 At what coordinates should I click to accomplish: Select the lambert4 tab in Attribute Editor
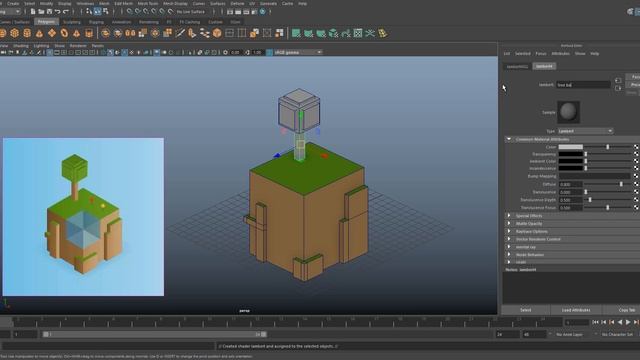click(544, 66)
